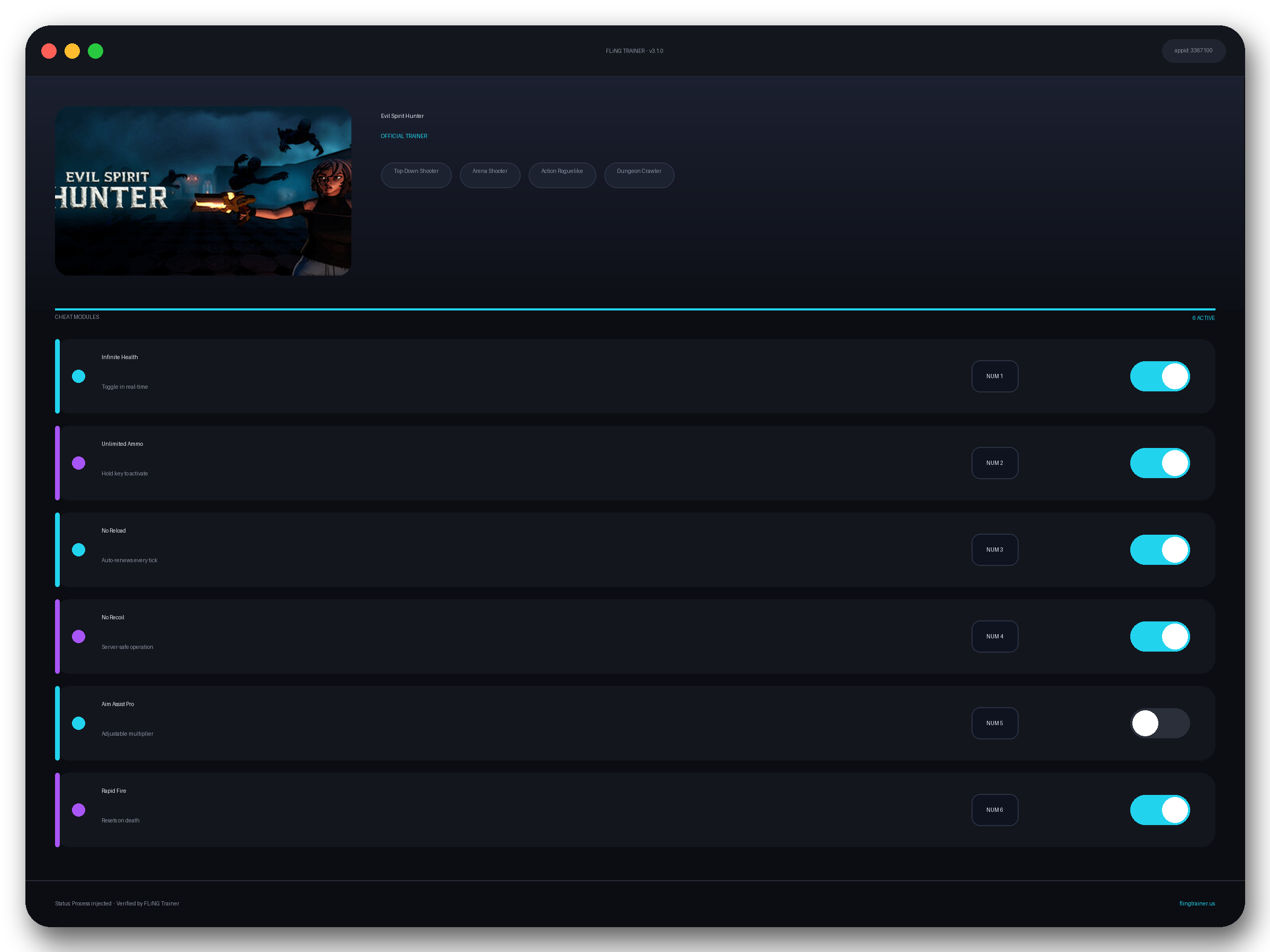Screen dimensions: 1270x952
Task: Click the Infinite Health cyan status dot
Action: 79,377
